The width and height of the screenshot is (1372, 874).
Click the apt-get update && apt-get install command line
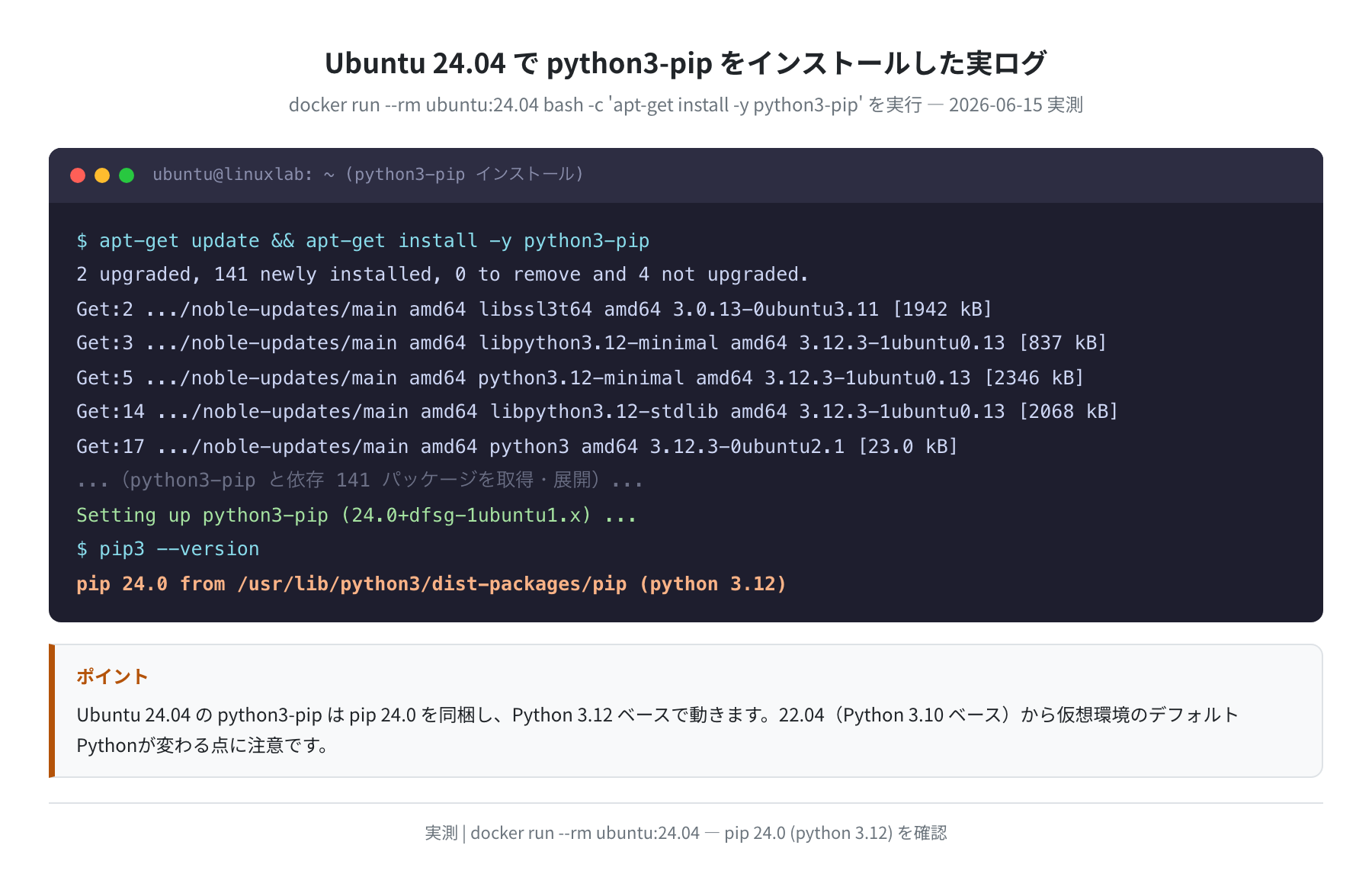(x=363, y=241)
